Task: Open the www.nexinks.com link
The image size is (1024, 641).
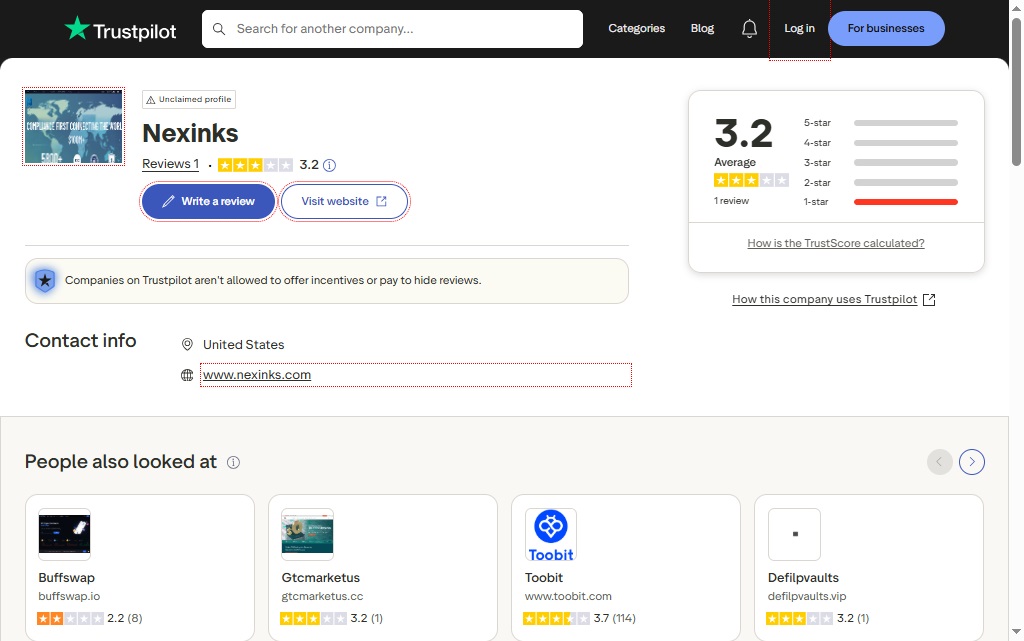Action: [x=257, y=375]
